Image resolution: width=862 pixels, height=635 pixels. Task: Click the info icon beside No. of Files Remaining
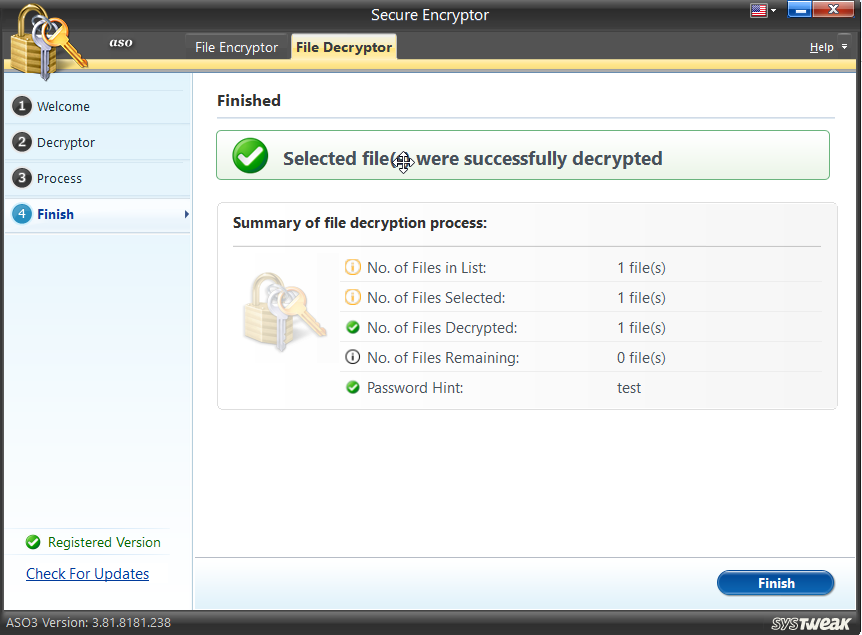click(351, 357)
